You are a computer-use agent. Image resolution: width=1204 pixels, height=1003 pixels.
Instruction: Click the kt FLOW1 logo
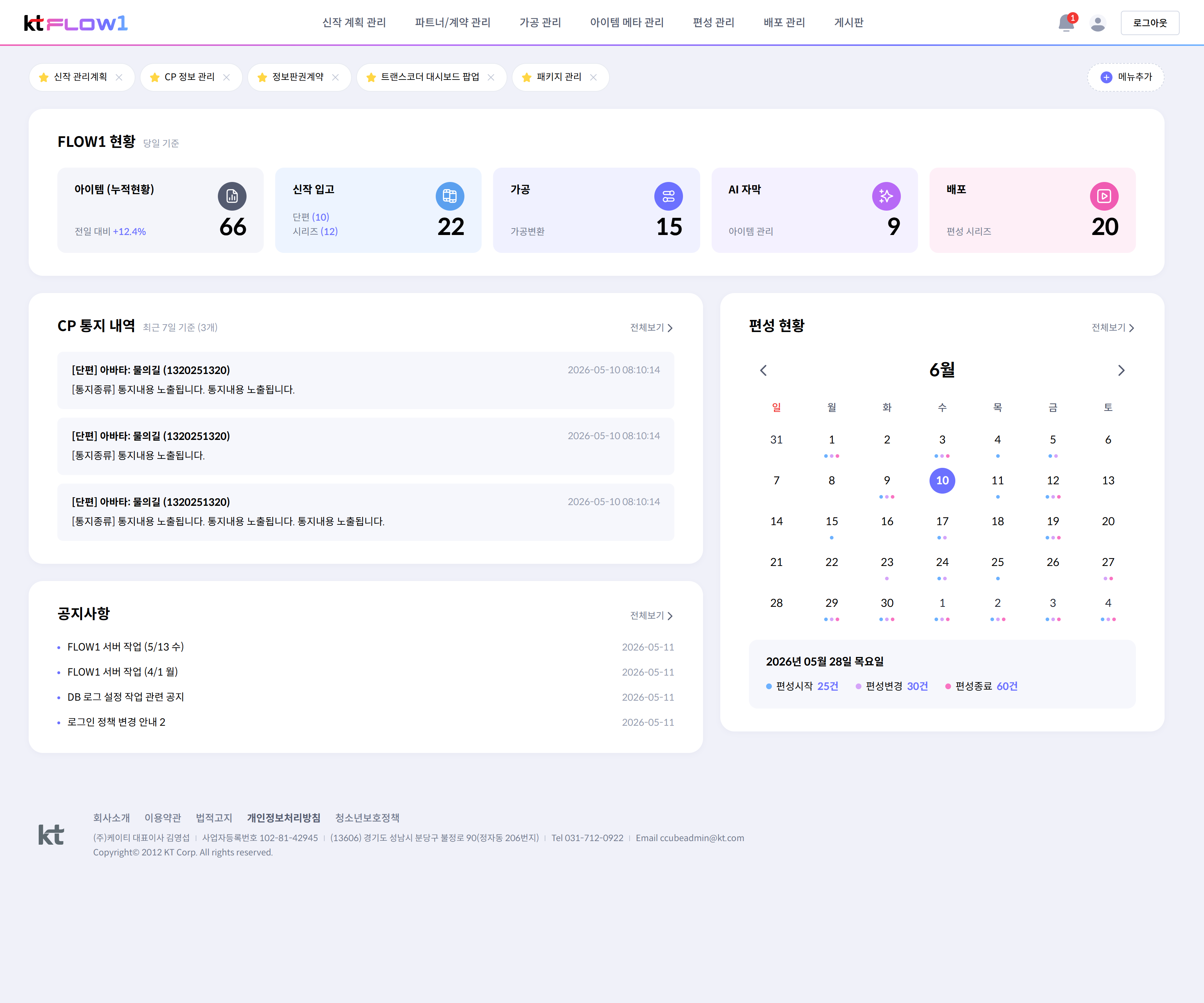[76, 23]
